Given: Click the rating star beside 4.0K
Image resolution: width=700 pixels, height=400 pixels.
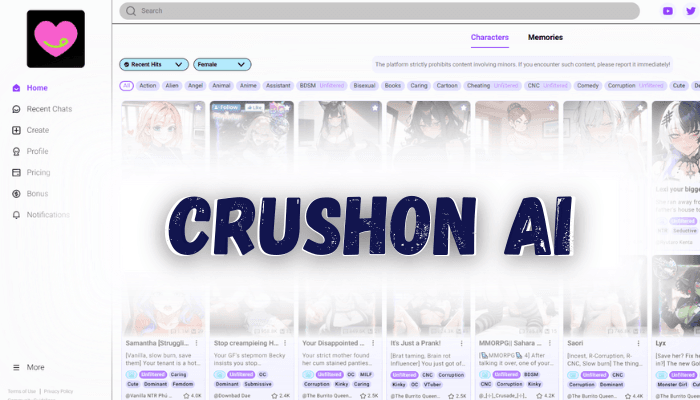Looking at the screenshot, I should coord(186,396).
